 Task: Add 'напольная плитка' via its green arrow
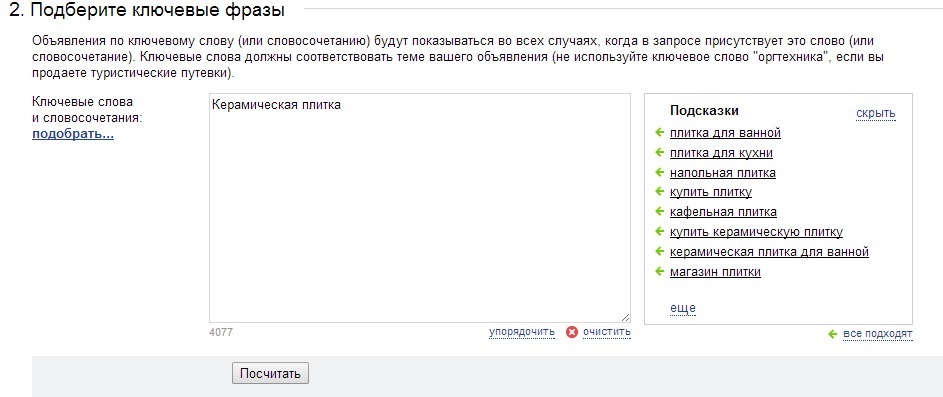[659, 173]
